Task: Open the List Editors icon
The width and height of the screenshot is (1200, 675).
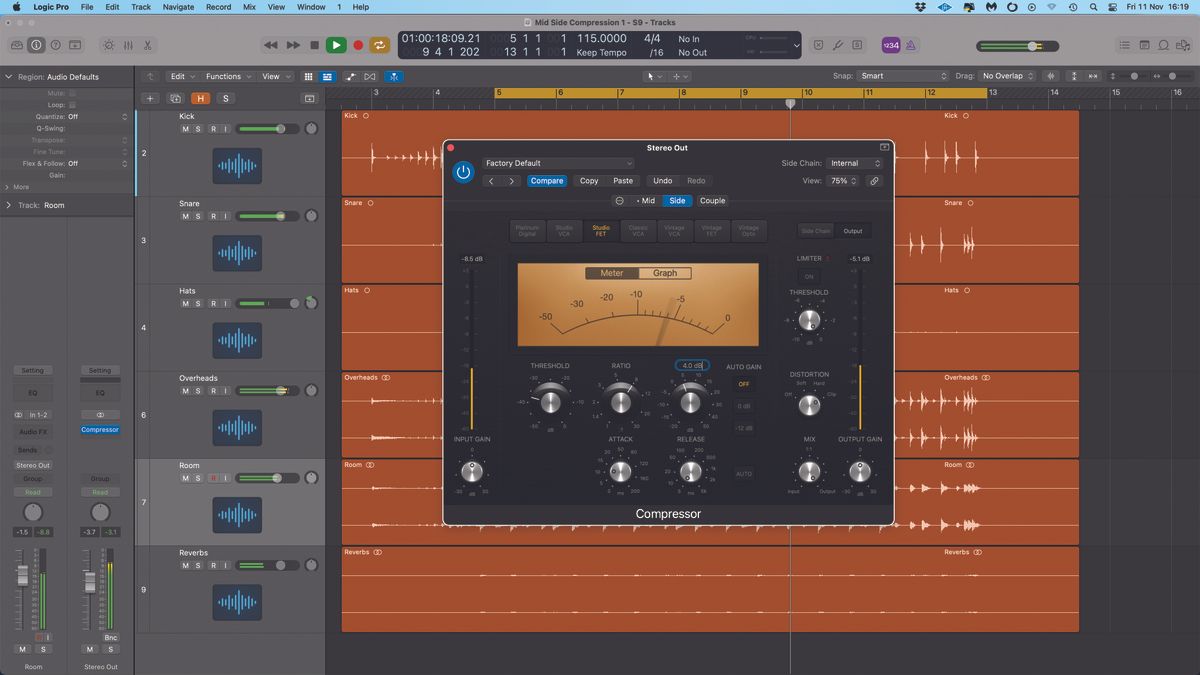Action: tap(1125, 44)
